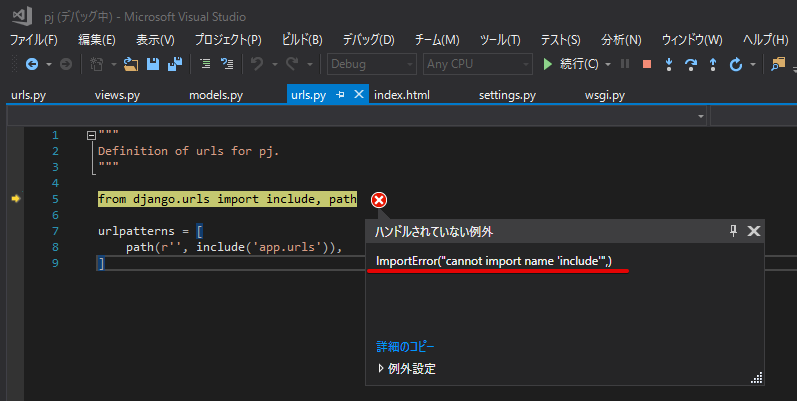The height and width of the screenshot is (401, 797).
Task: Open the ヘルプ(H) menu
Action: (765, 40)
